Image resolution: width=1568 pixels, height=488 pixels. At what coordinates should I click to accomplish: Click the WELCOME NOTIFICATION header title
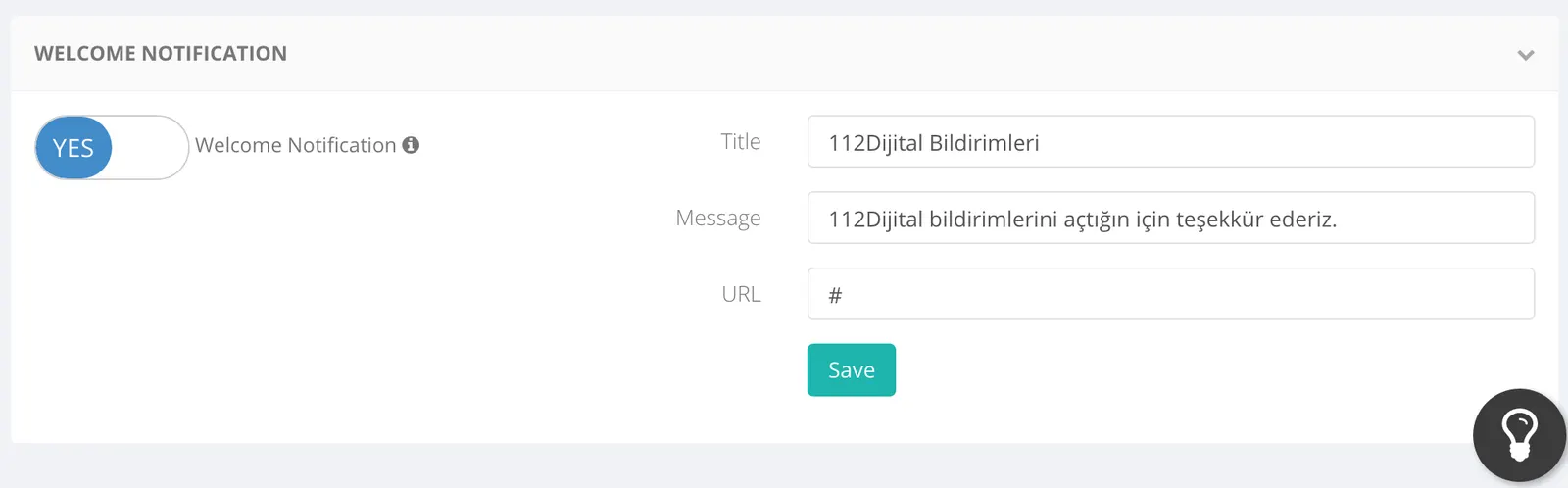161,54
